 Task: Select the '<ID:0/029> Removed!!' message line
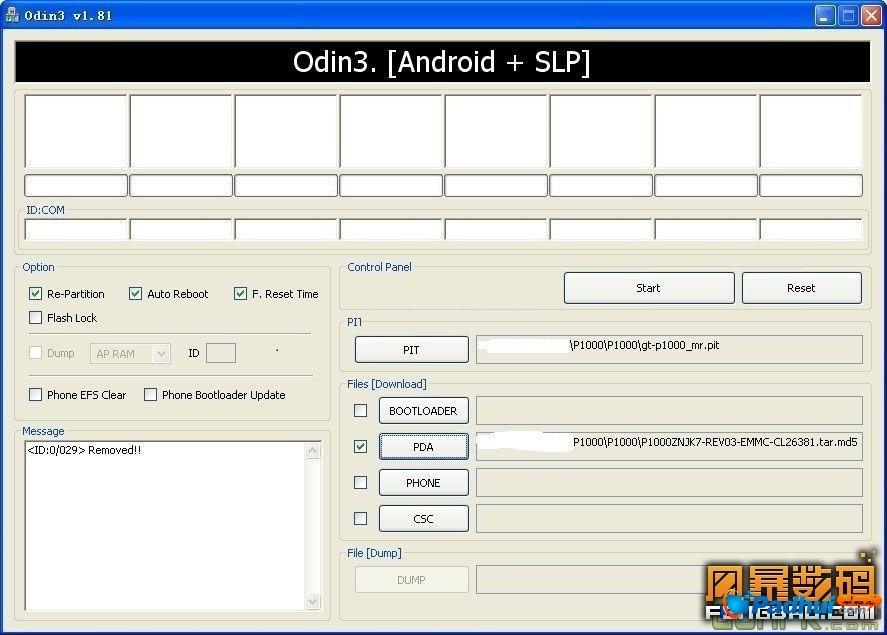click(84, 450)
